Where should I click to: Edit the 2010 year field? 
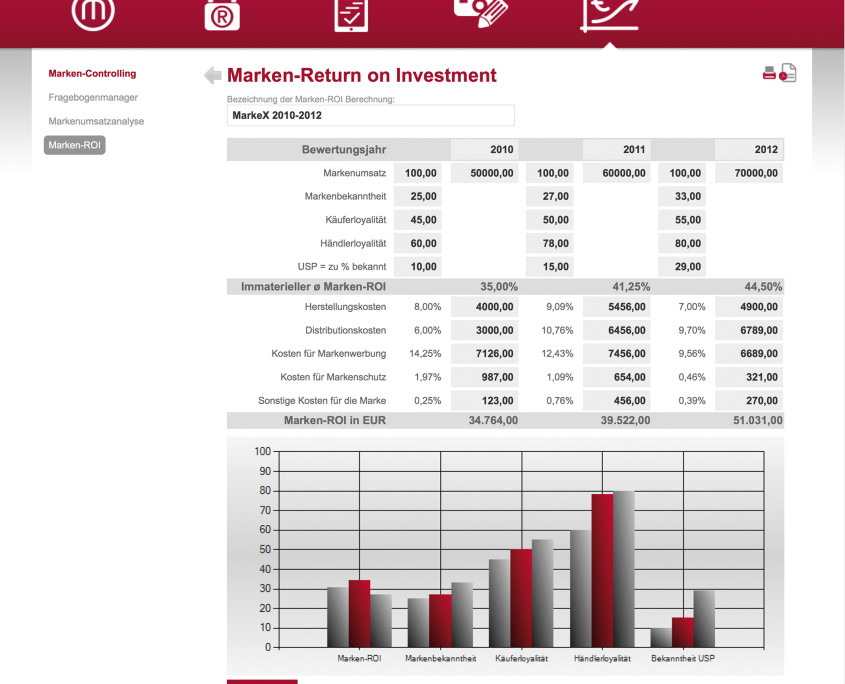tap(484, 149)
